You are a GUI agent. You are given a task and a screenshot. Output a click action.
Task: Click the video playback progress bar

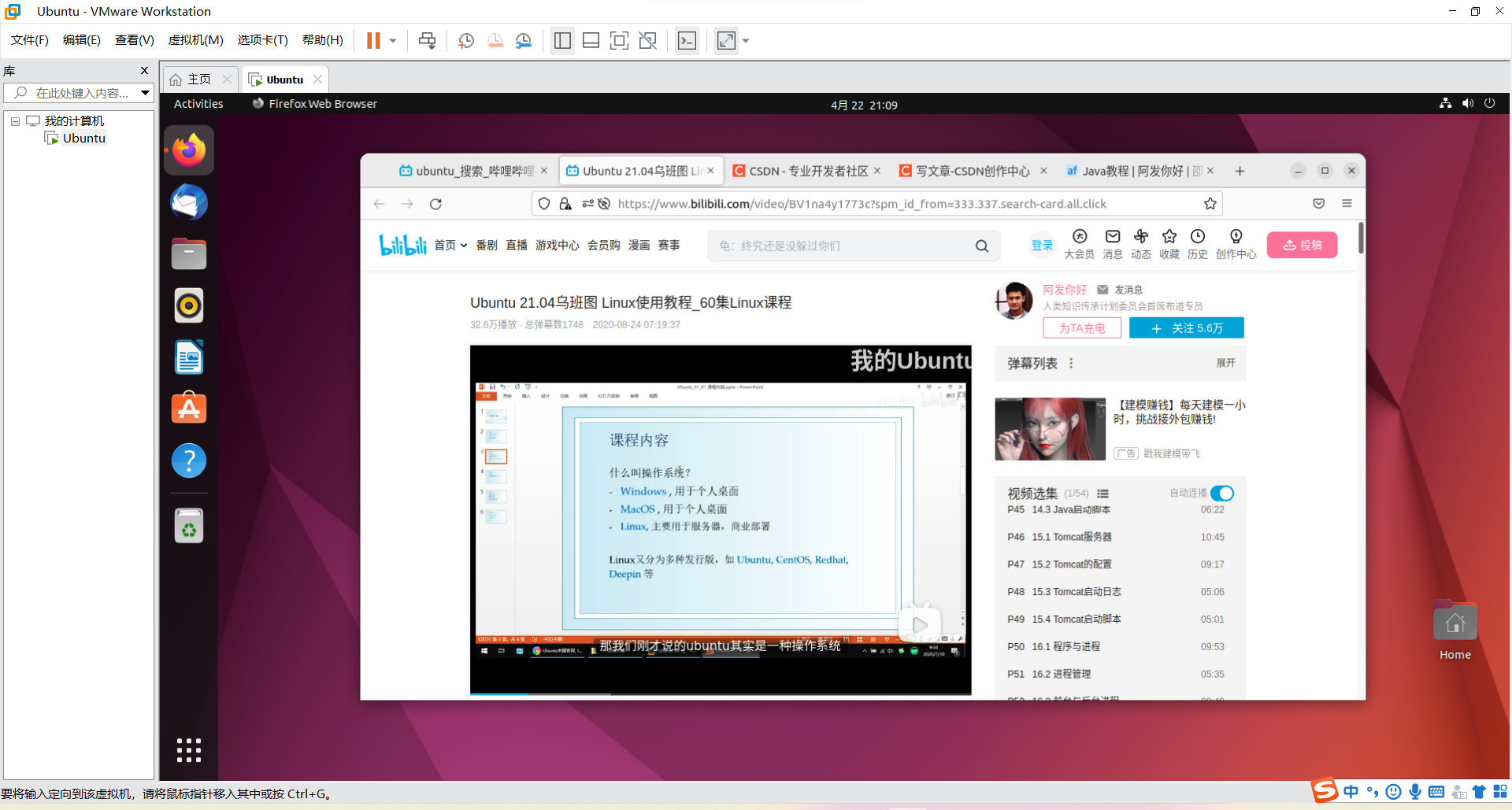pos(721,693)
